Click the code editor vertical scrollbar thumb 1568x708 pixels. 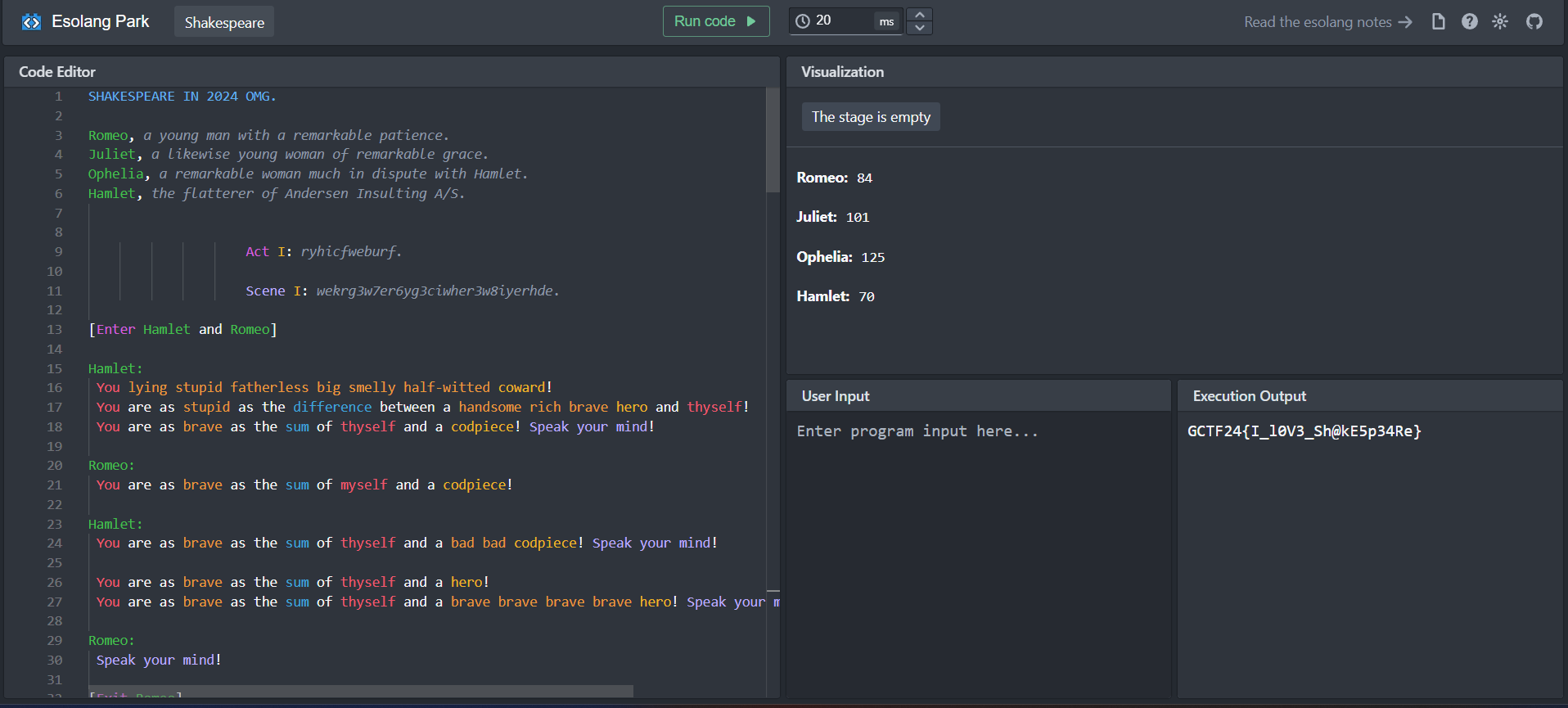(x=772, y=140)
